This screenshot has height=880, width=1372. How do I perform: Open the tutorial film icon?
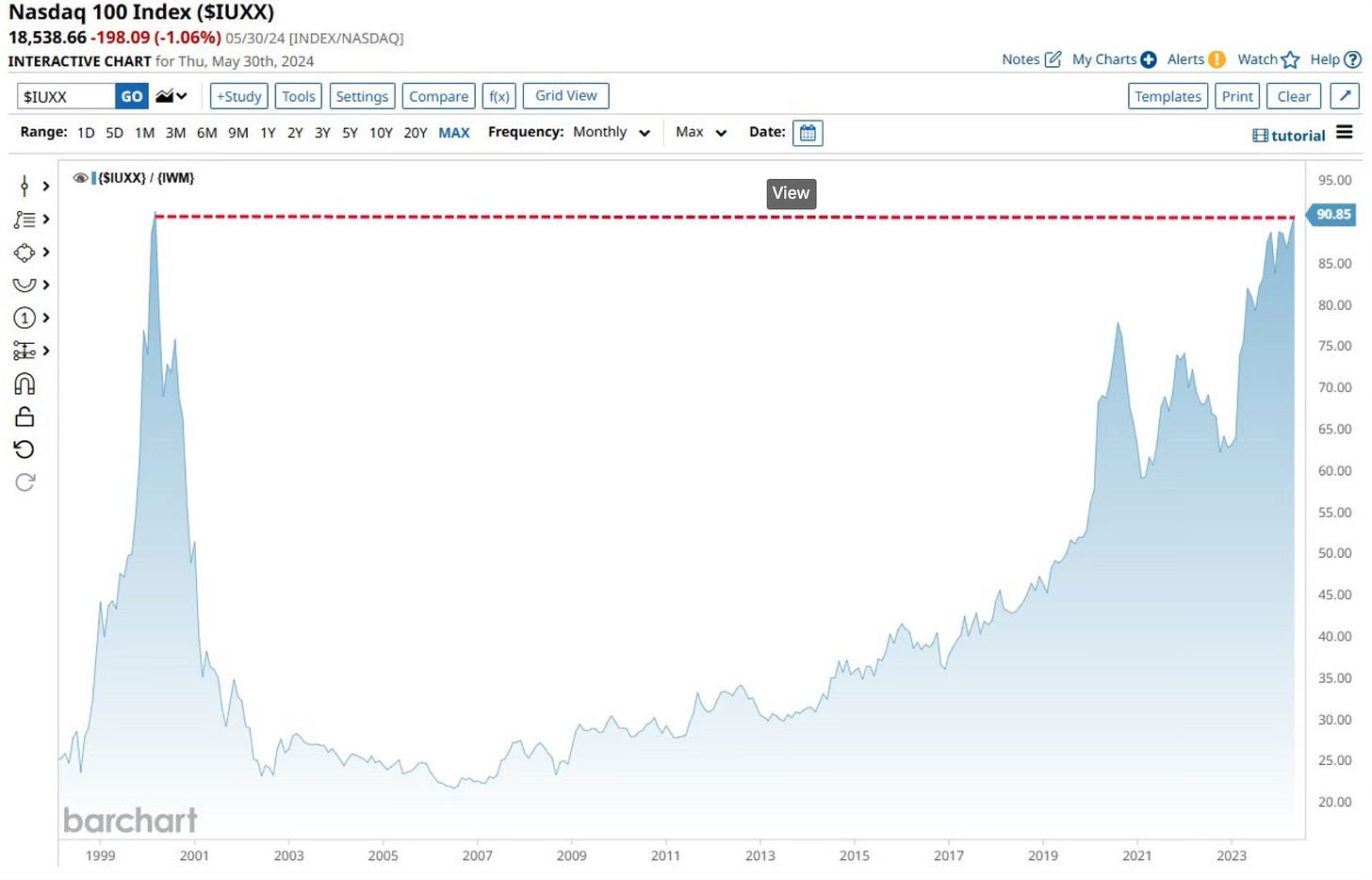click(1260, 136)
